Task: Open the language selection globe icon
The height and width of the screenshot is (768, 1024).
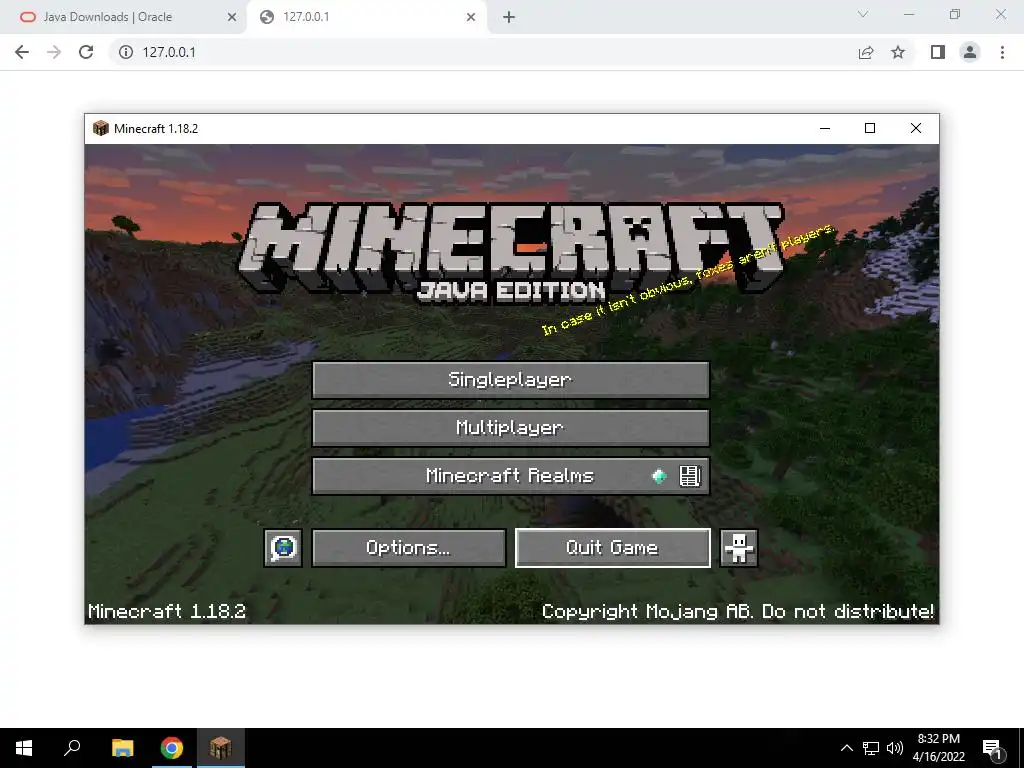Action: 283,548
